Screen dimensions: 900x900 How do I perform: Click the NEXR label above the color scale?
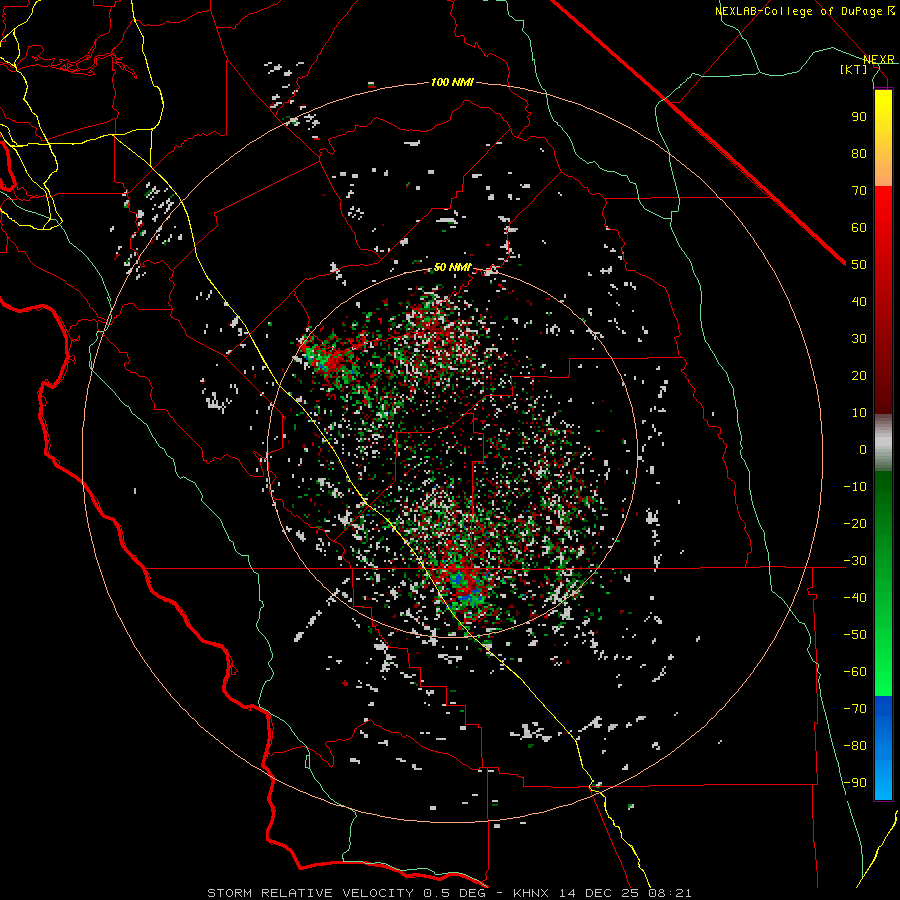tap(878, 59)
